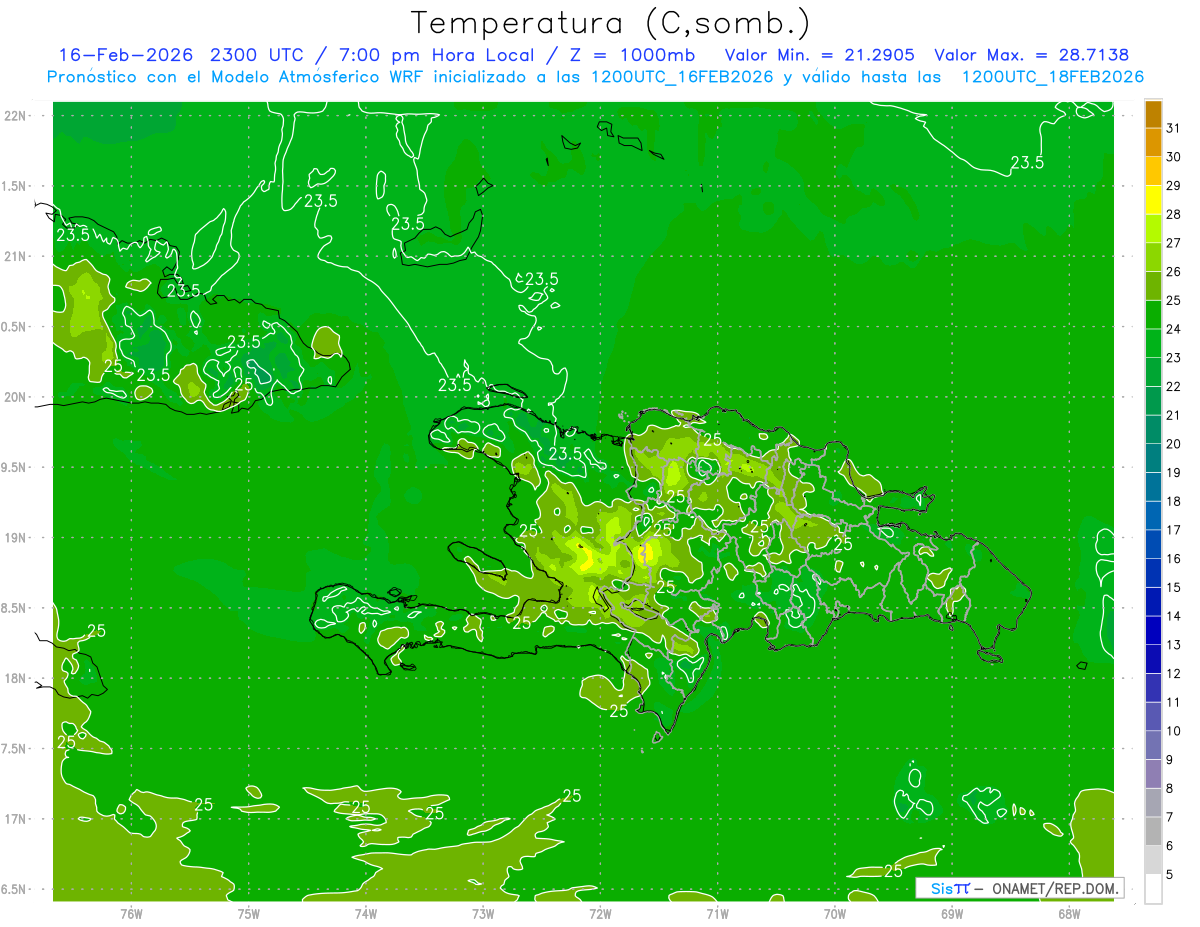Click the white swatch below 5 in legend

(1153, 889)
